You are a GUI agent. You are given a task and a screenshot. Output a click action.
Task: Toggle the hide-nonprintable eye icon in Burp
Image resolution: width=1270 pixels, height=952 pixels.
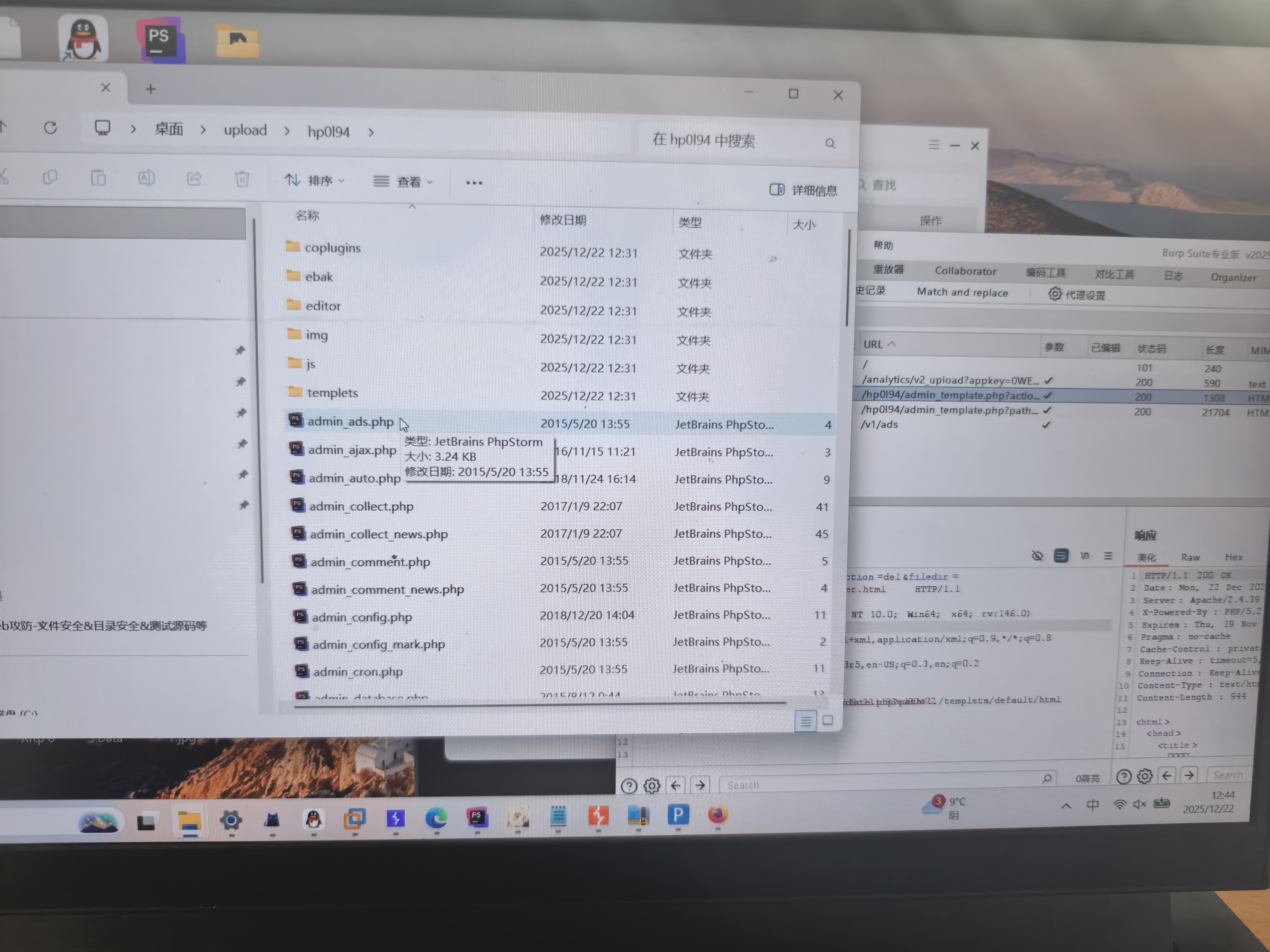point(1037,555)
